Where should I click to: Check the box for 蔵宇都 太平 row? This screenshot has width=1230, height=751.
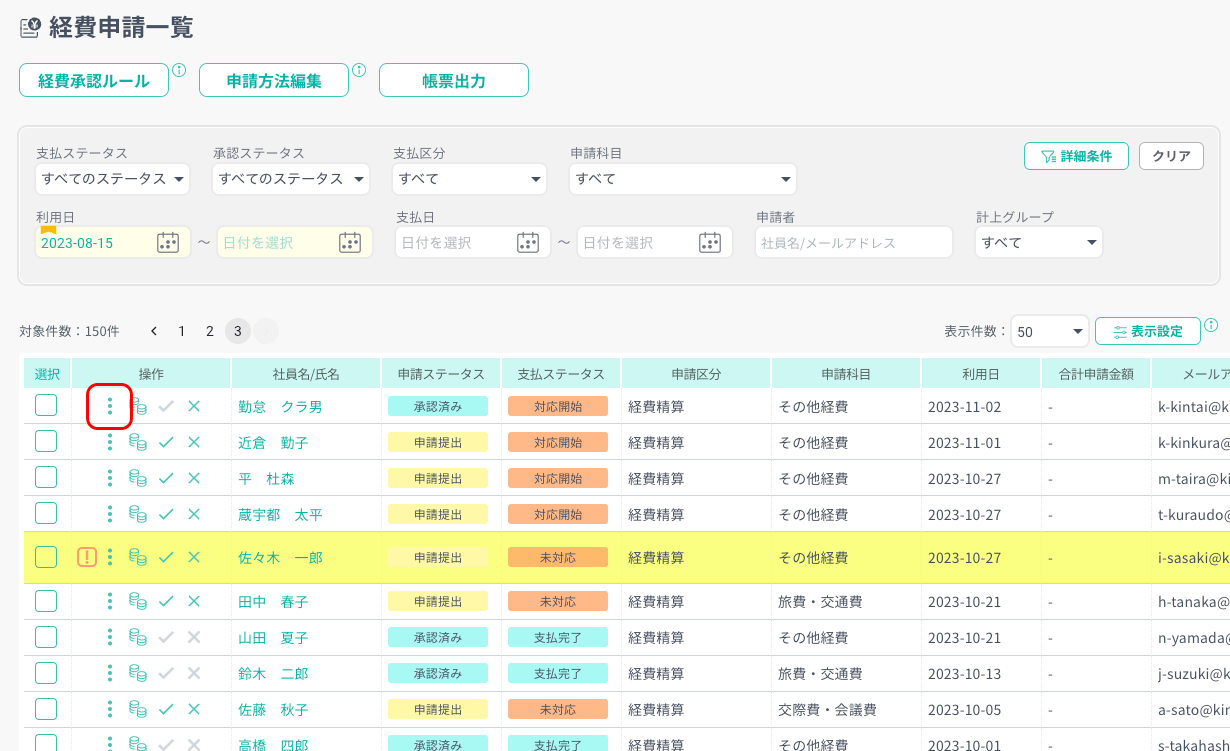coord(46,513)
